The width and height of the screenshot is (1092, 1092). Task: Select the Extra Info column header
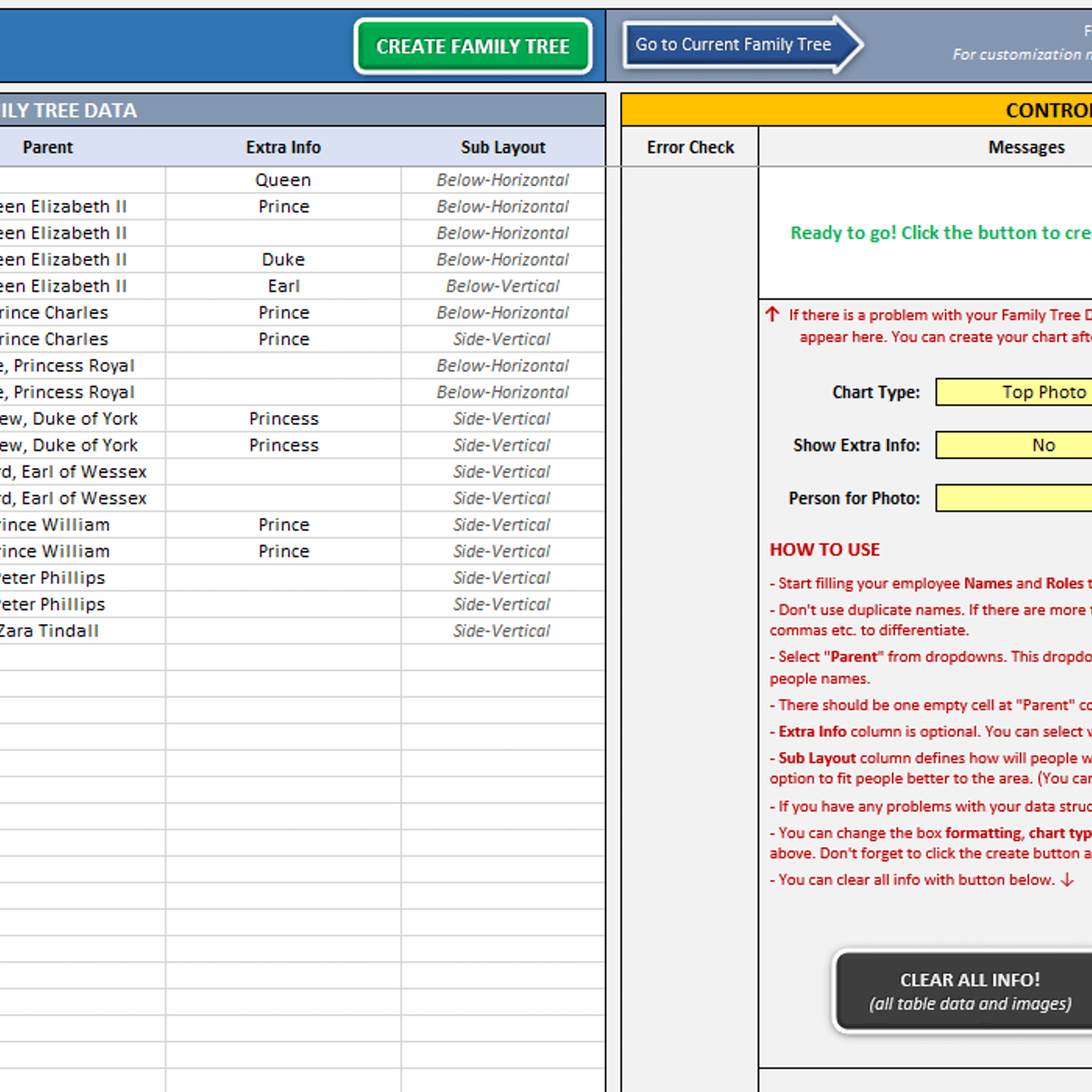pyautogui.click(x=283, y=147)
